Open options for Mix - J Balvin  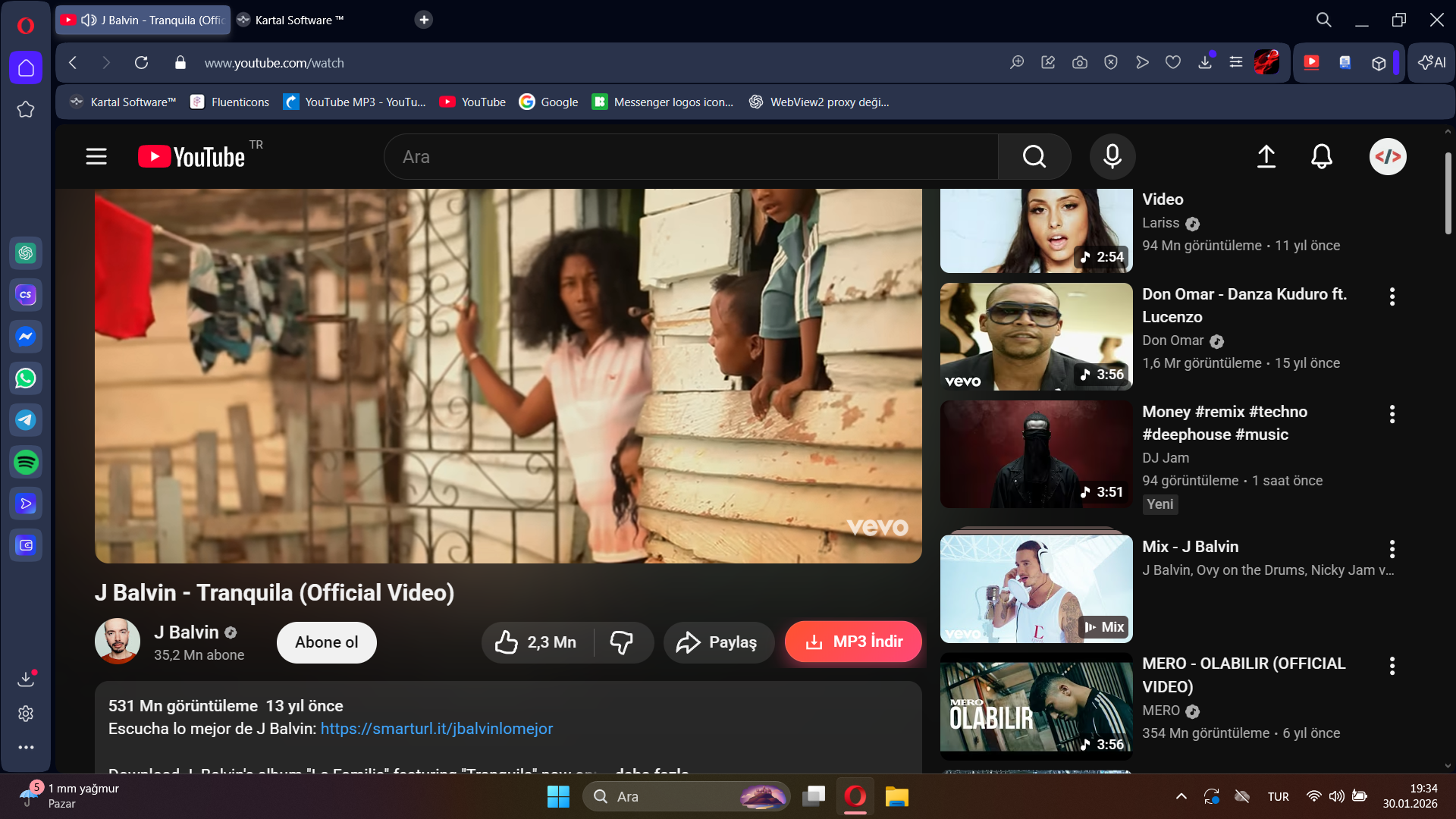[1392, 549]
